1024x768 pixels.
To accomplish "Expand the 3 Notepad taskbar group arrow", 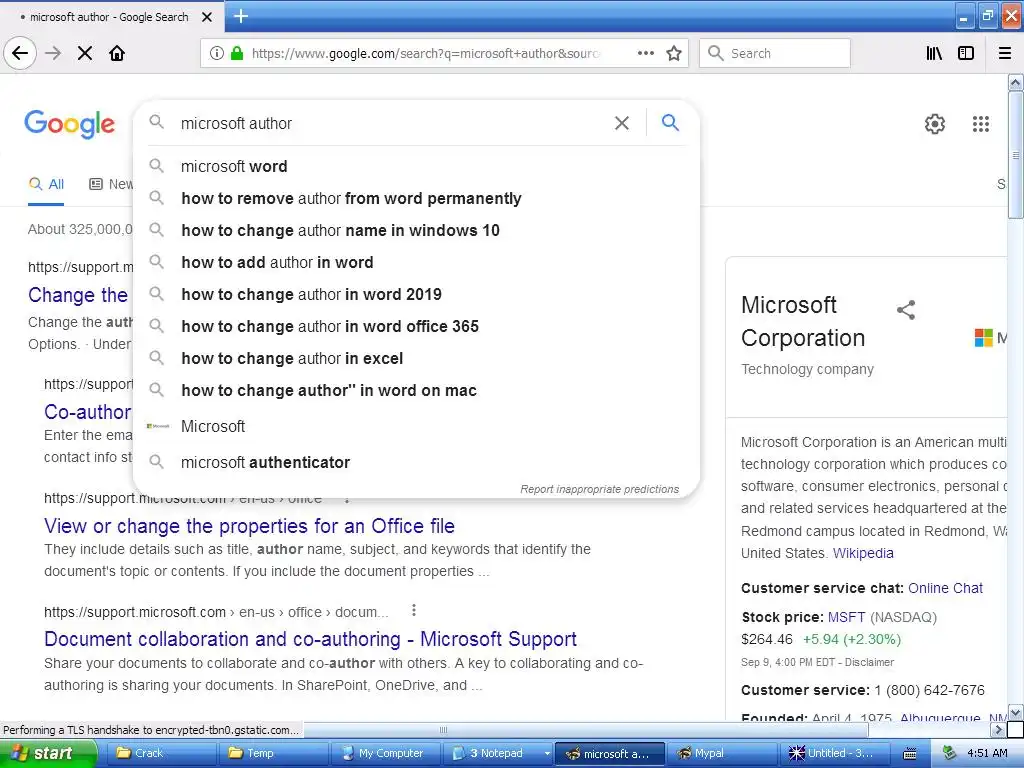I will tap(547, 754).
